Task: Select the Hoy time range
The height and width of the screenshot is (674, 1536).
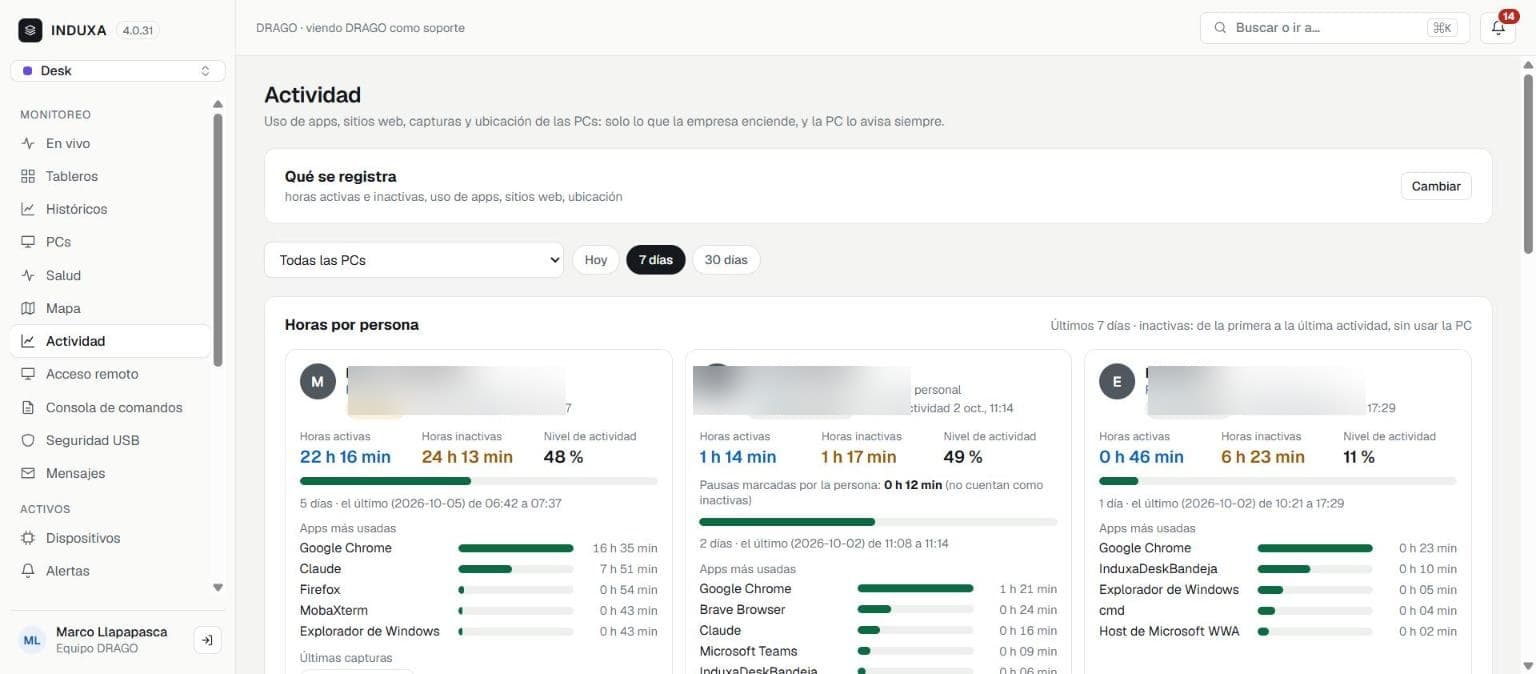Action: tap(596, 260)
